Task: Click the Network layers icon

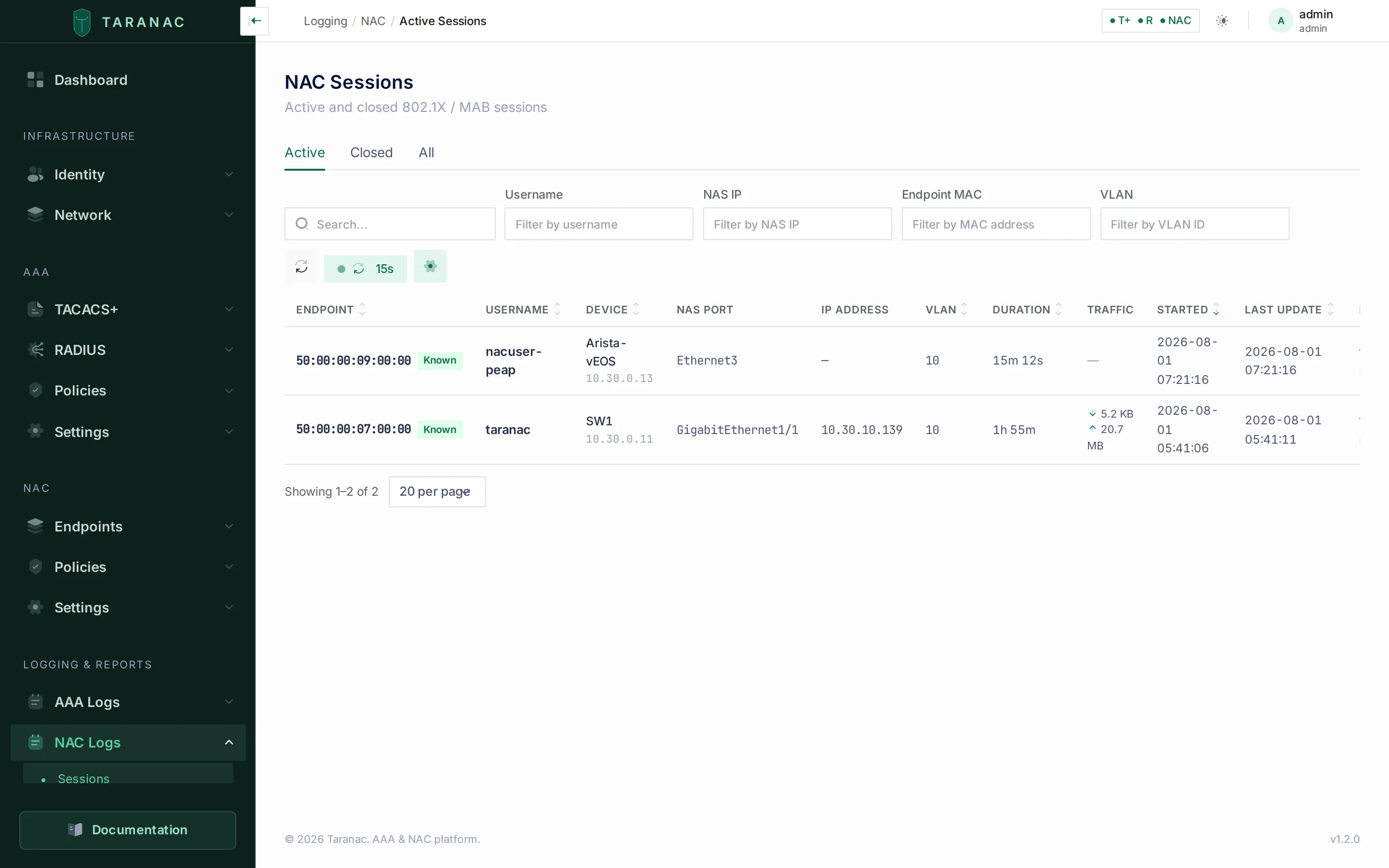Action: pos(36,215)
